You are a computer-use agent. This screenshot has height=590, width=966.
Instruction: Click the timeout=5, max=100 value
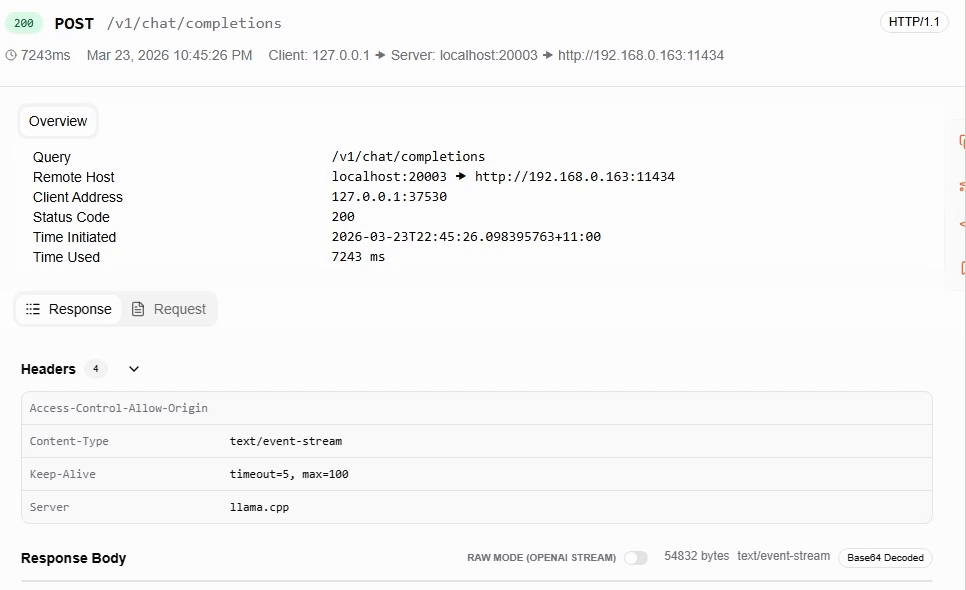289,474
